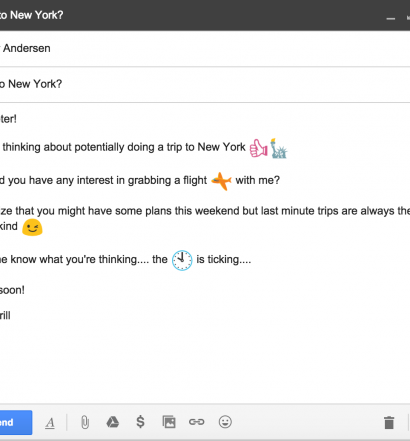Insert files using Google Drive icon
Image resolution: width=410 pixels, height=441 pixels.
pyautogui.click(x=113, y=422)
